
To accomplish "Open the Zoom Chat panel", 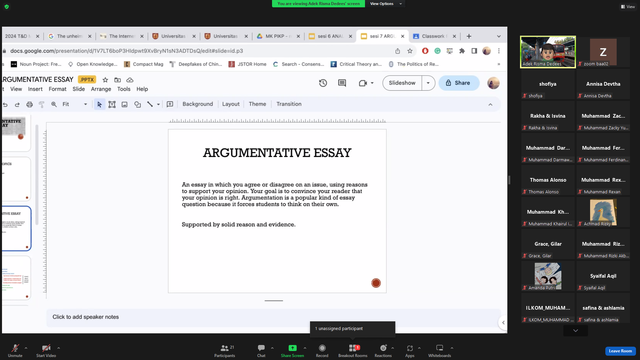I will 261,350.
